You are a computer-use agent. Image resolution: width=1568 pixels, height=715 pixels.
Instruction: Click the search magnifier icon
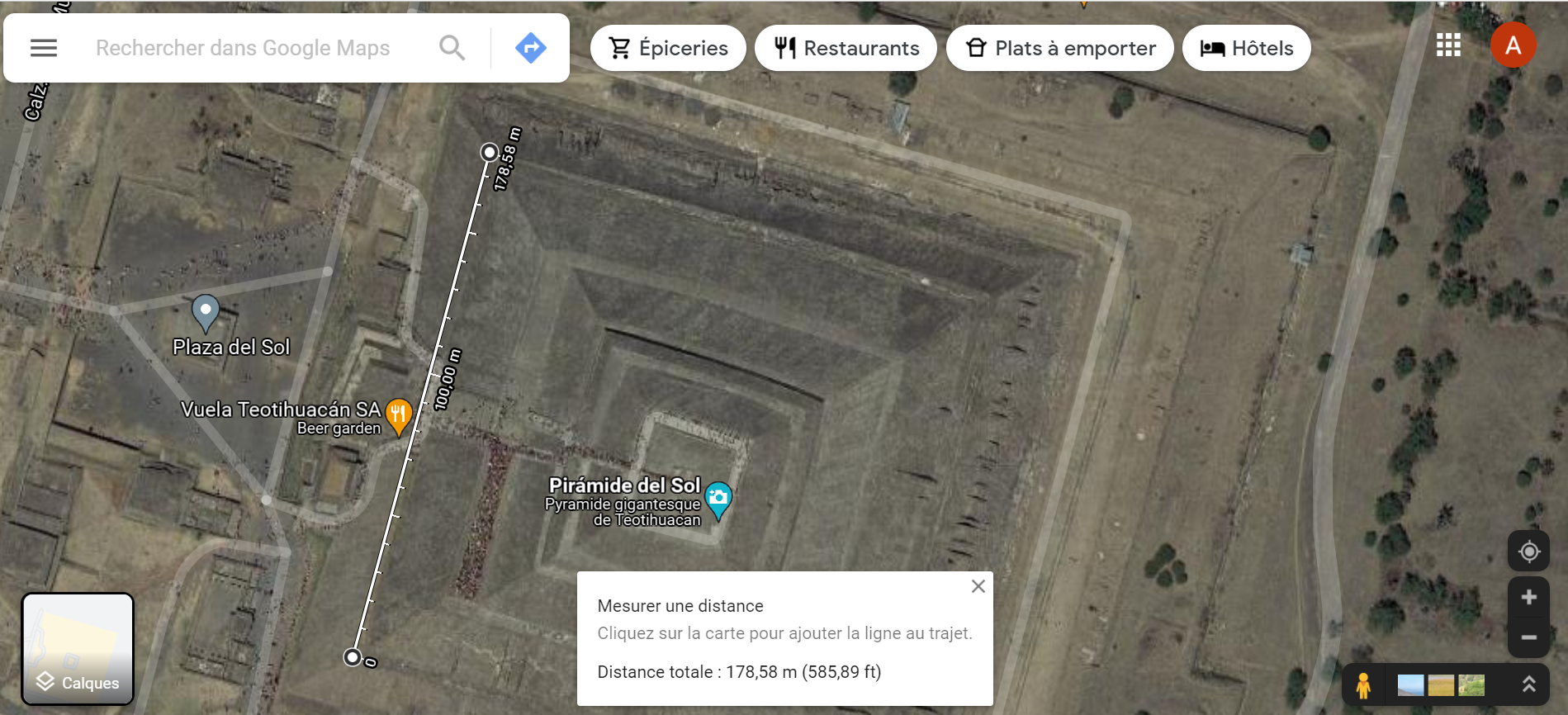click(x=452, y=48)
